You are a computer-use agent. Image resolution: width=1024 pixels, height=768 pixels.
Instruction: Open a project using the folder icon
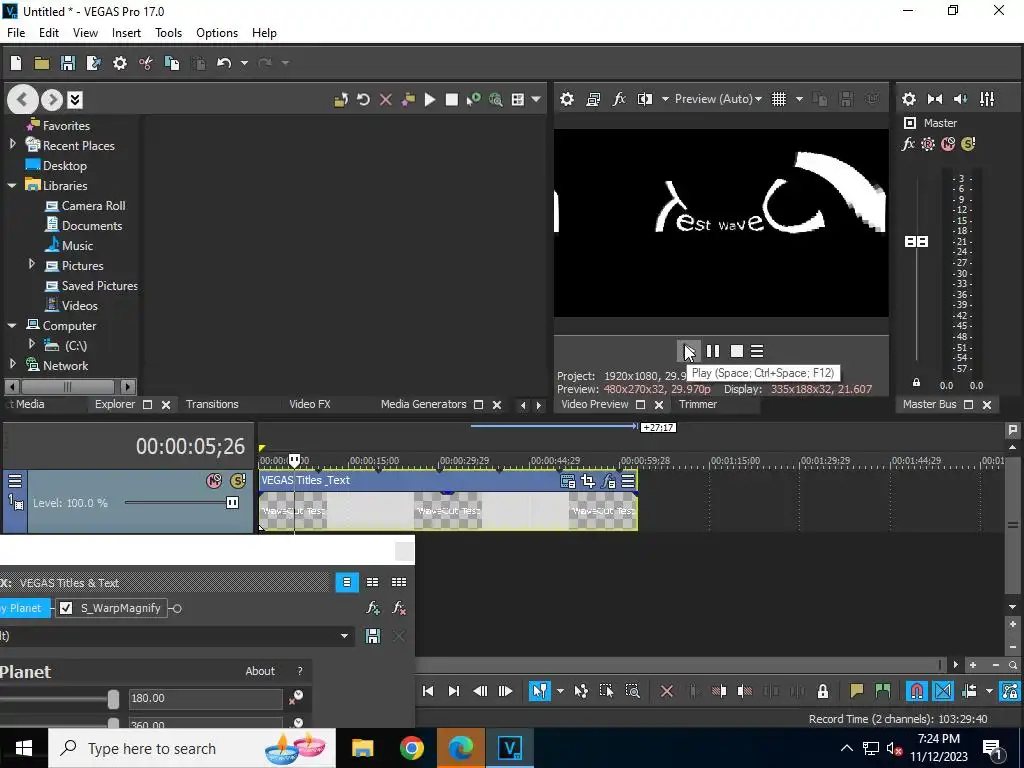[x=42, y=63]
